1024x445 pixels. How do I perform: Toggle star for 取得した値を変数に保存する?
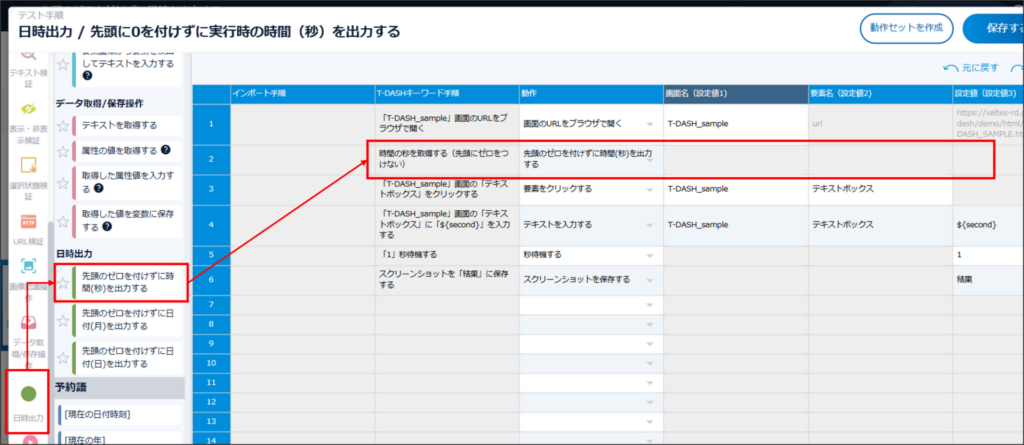(63, 220)
